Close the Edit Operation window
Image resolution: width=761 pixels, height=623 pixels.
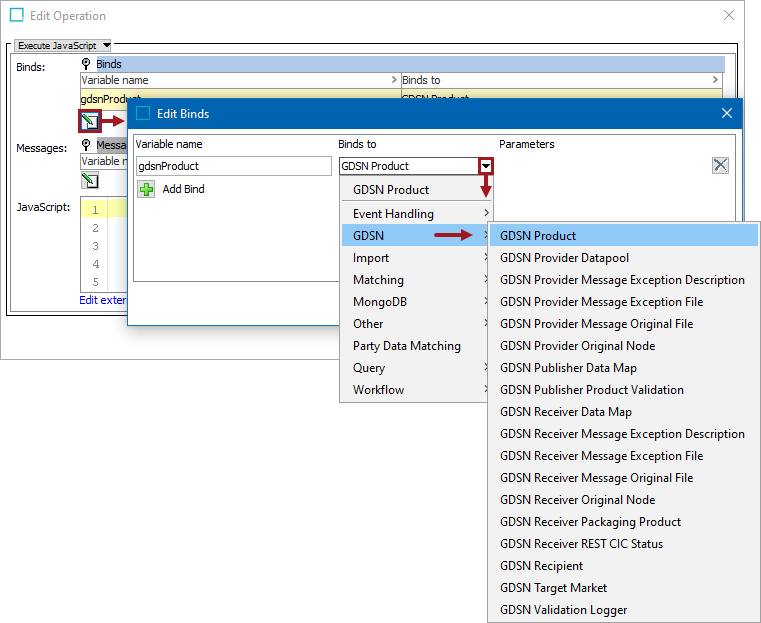coord(729,16)
